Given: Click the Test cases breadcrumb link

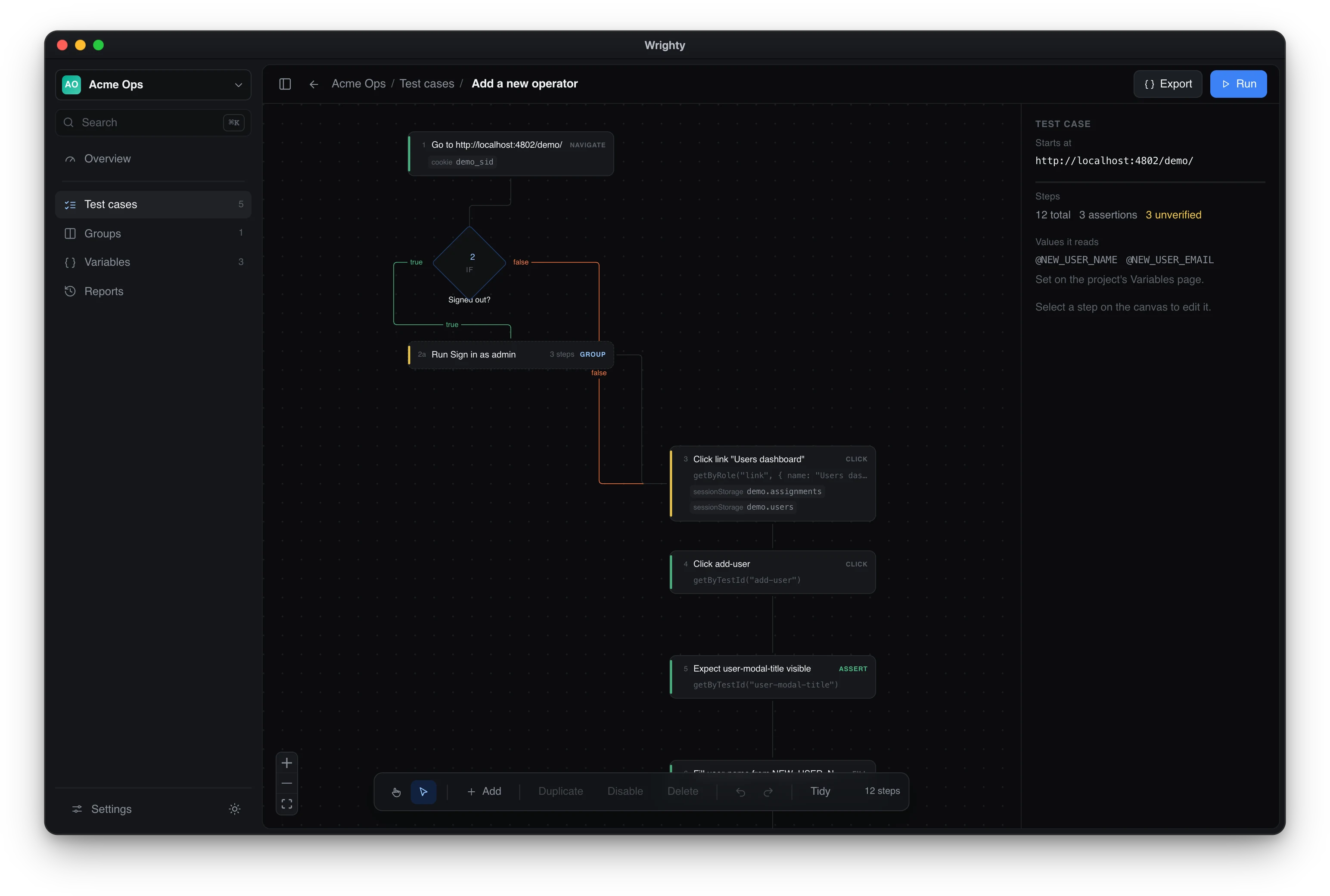Looking at the screenshot, I should [x=427, y=84].
